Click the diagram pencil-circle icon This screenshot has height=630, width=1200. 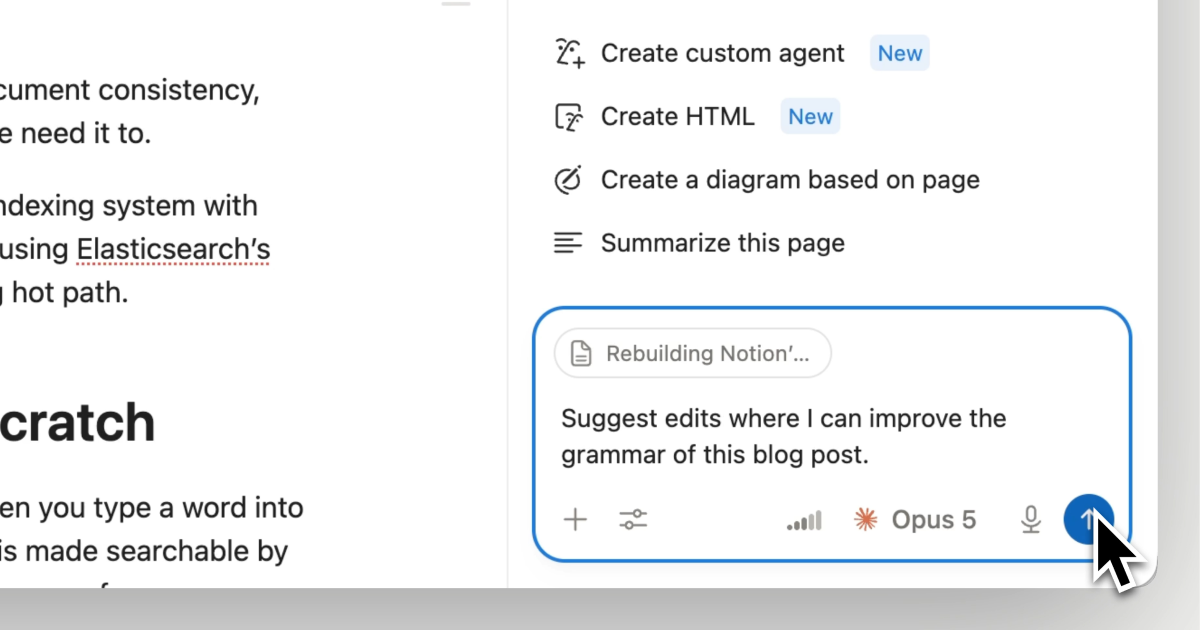(568, 180)
